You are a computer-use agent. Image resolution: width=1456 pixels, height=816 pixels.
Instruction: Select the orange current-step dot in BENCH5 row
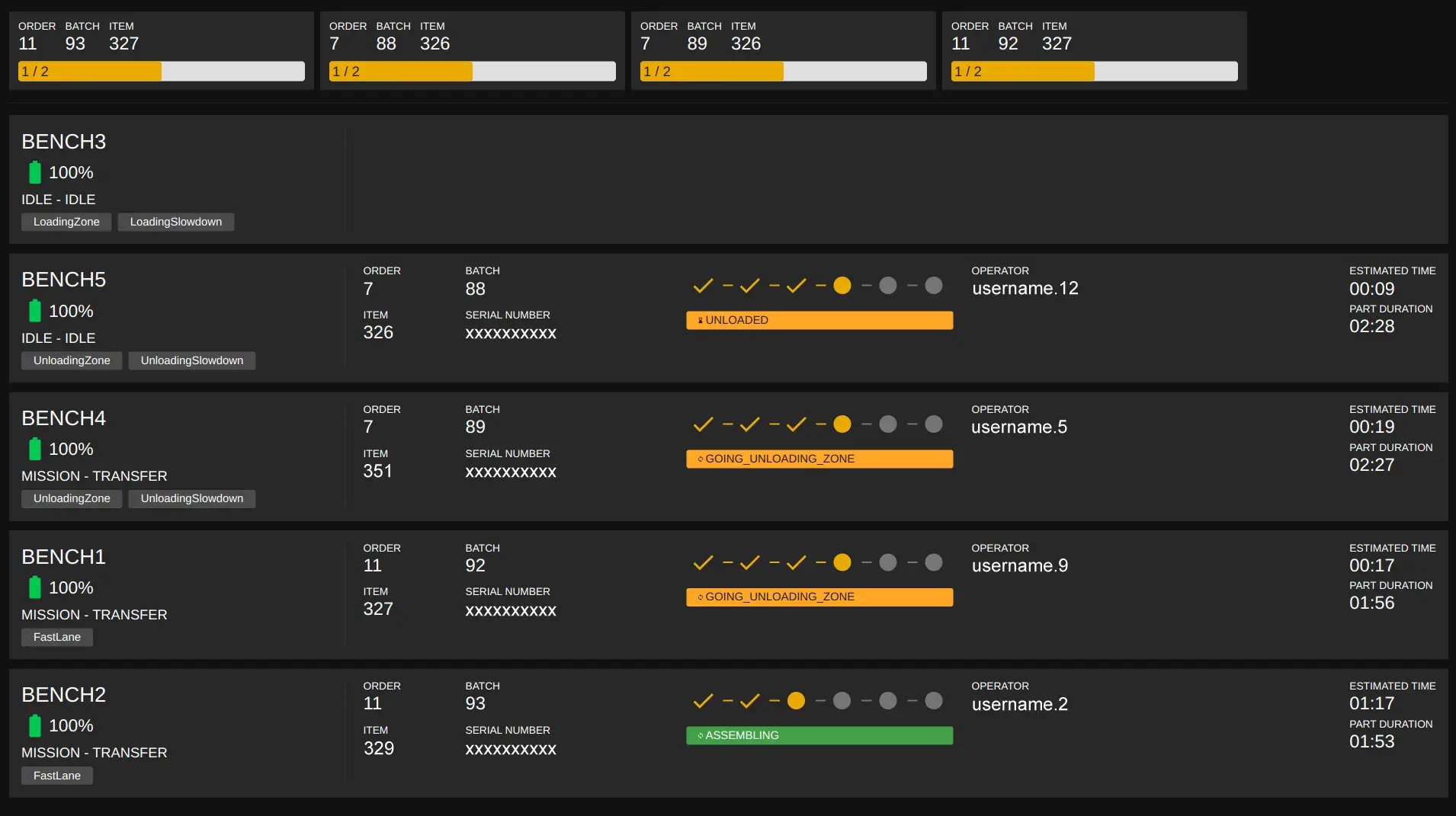(842, 286)
